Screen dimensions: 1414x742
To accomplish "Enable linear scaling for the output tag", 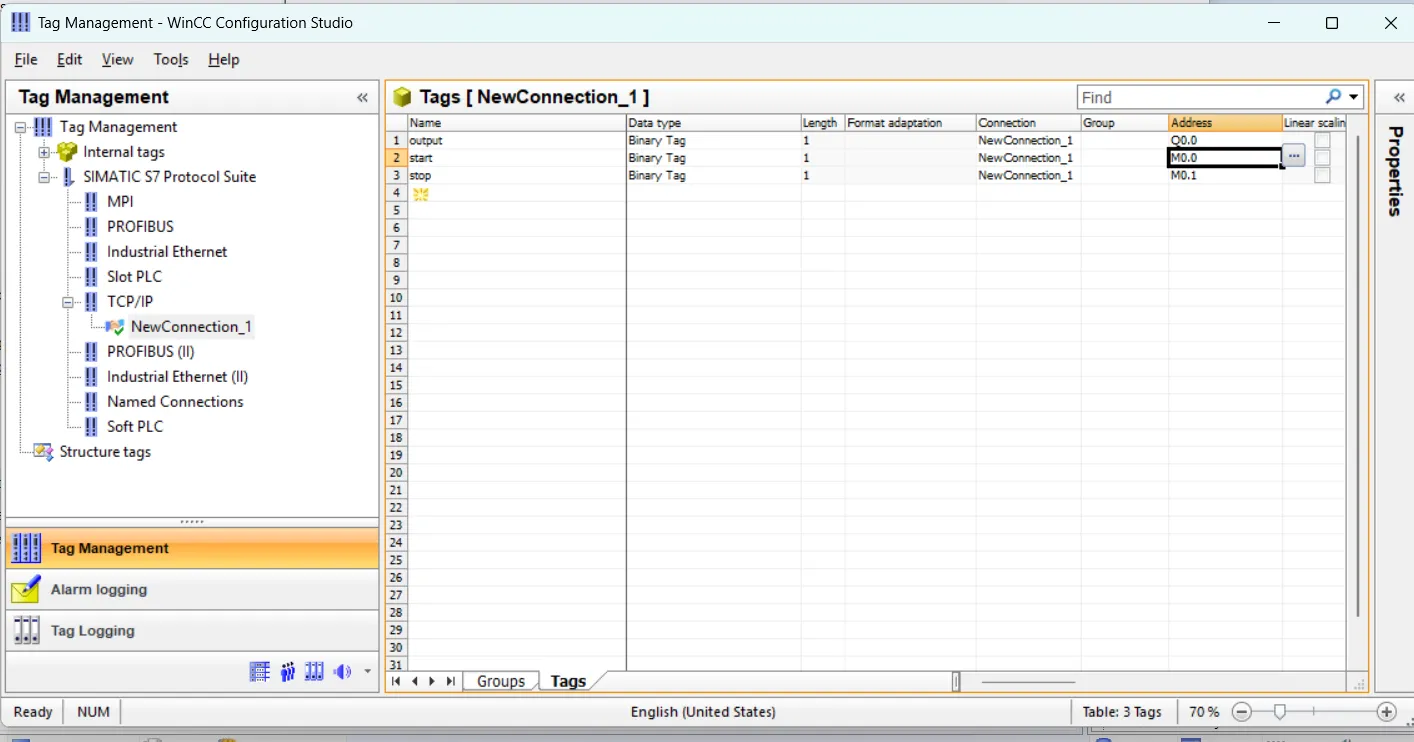I will (1322, 141).
